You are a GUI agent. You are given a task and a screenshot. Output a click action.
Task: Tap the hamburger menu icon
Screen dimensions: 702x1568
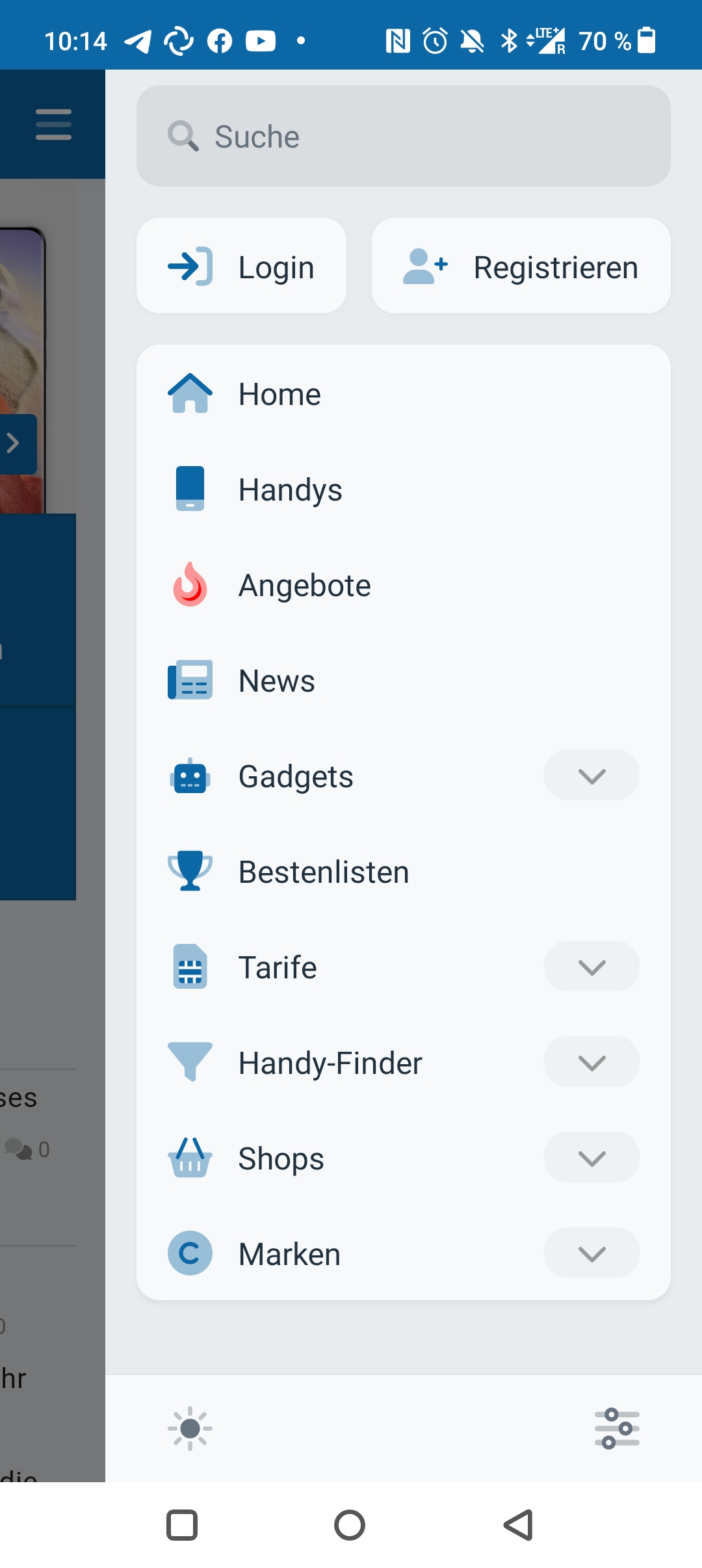(53, 124)
